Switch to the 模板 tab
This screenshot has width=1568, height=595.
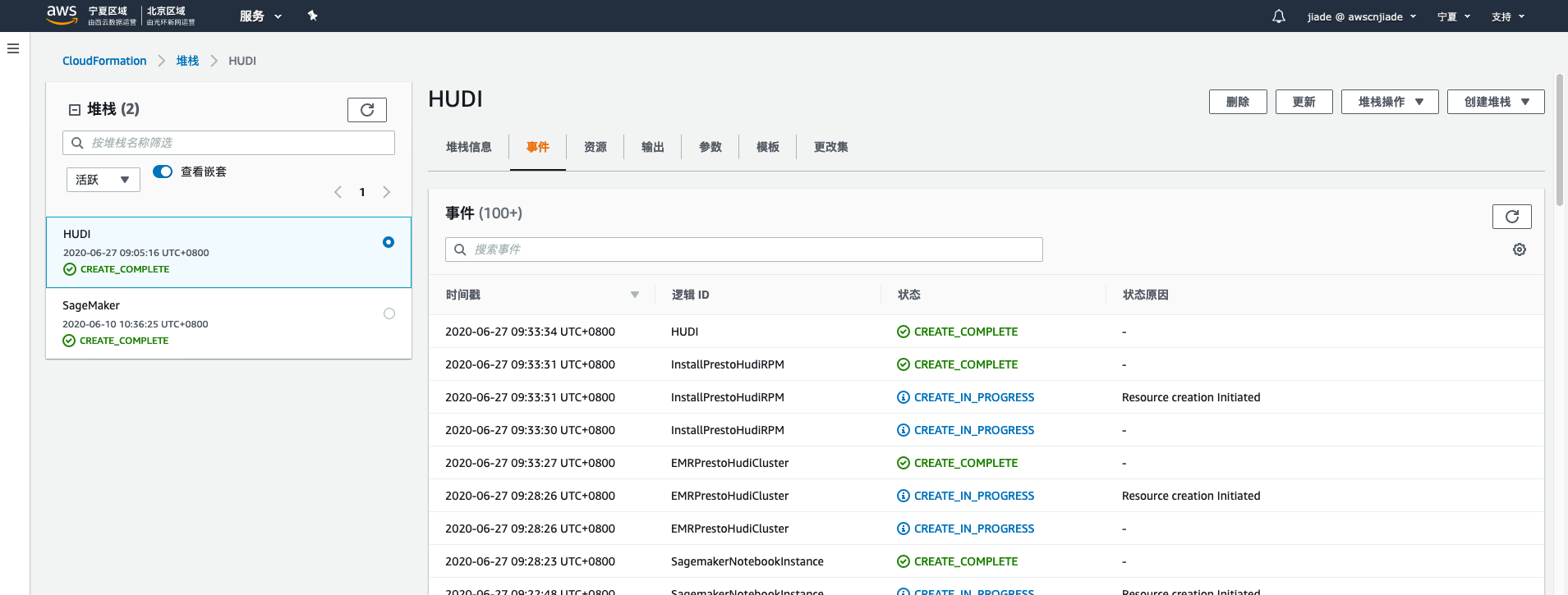coord(767,147)
